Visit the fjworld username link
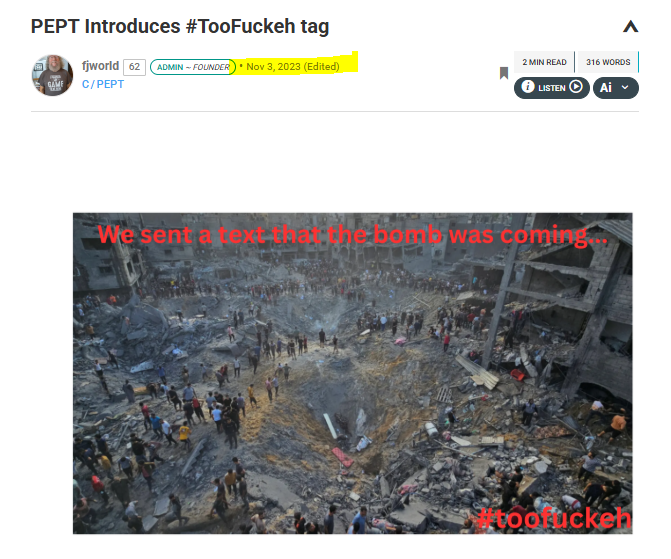 click(101, 66)
